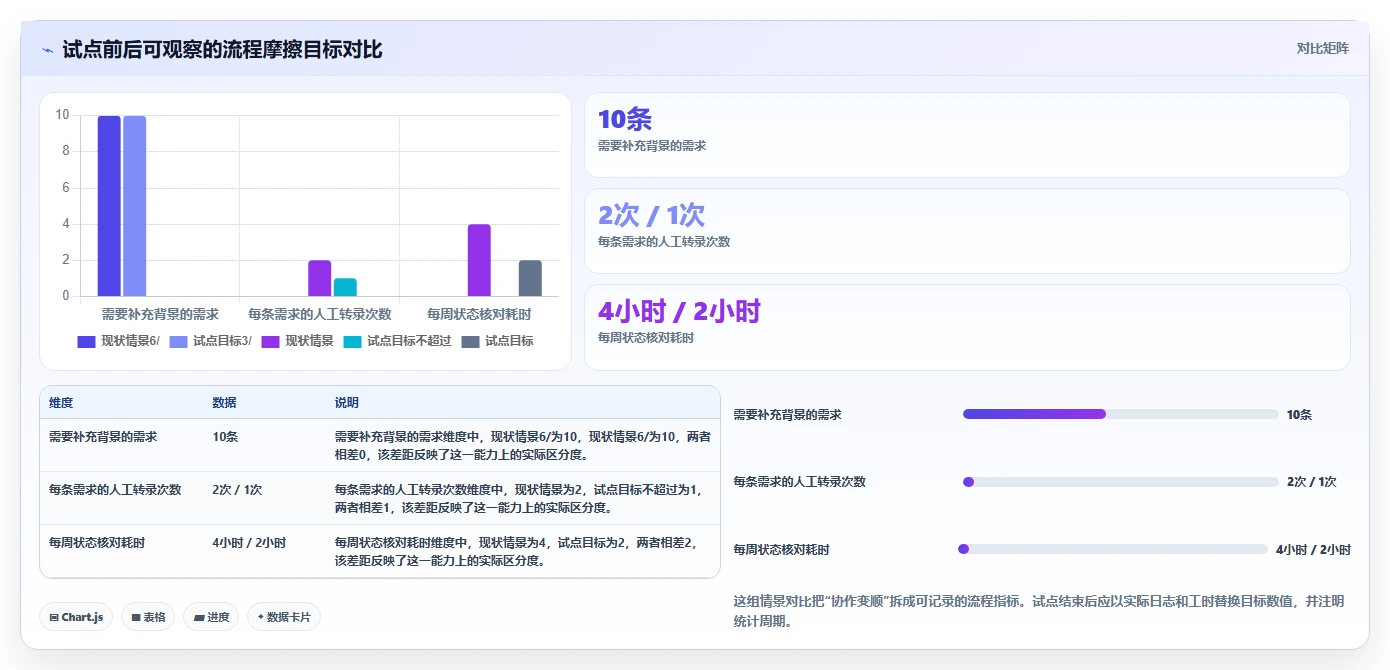
Task: Click the 对比矩阵 label in header
Action: click(x=1322, y=48)
